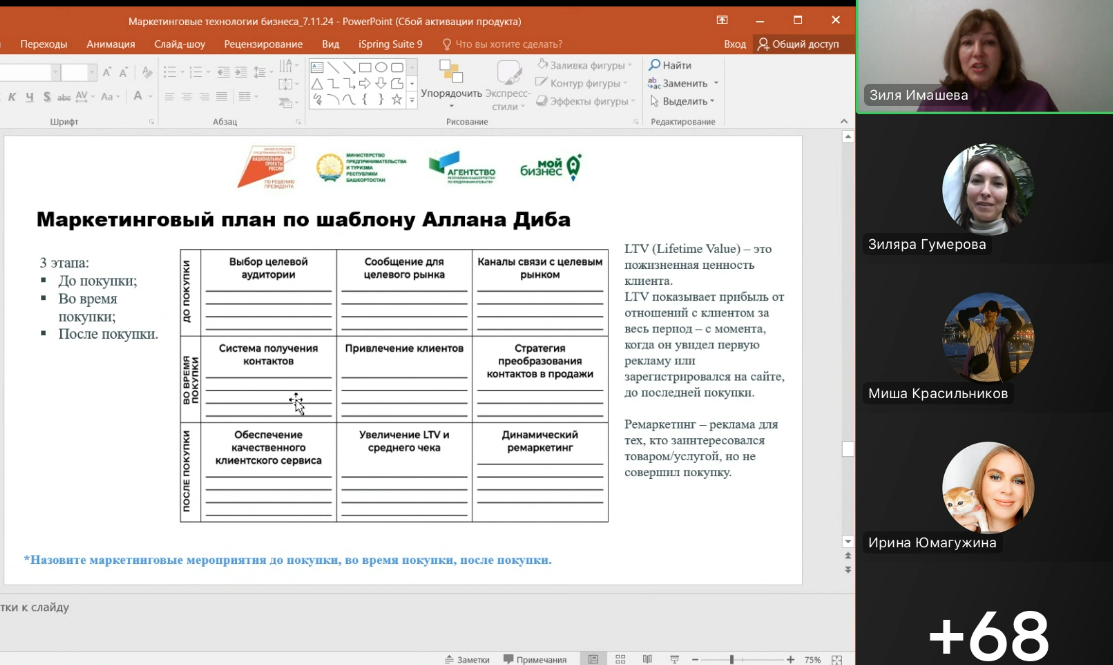Image resolution: width=1113 pixels, height=665 pixels.
Task: Clear all text formatting
Action: coord(147,72)
